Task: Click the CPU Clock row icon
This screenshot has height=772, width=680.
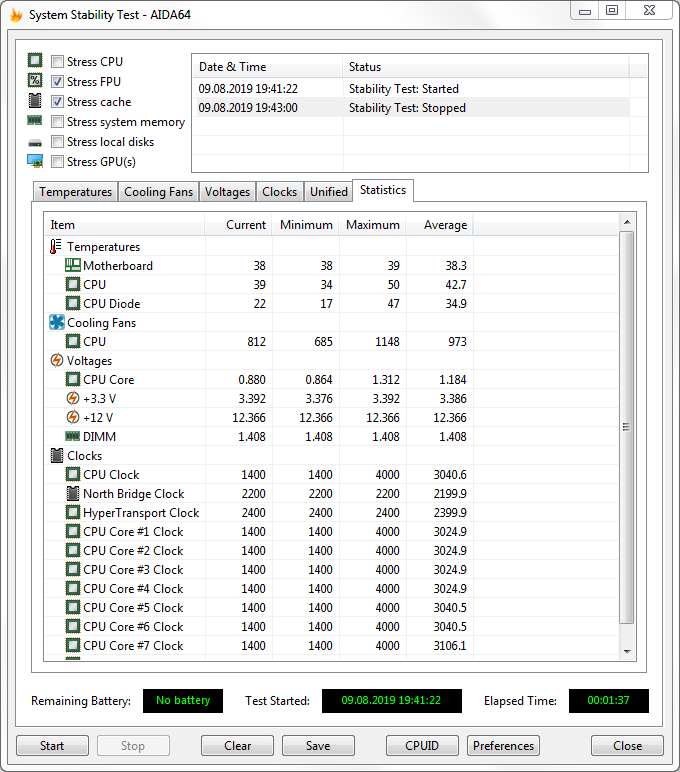Action: click(73, 475)
